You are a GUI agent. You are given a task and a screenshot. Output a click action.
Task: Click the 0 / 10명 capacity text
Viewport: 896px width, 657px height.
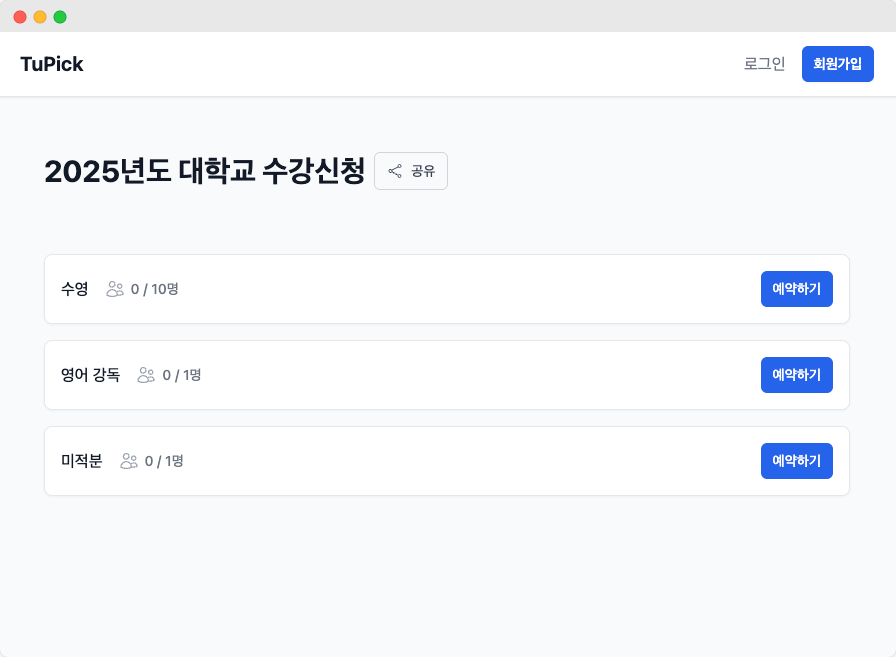coord(155,289)
